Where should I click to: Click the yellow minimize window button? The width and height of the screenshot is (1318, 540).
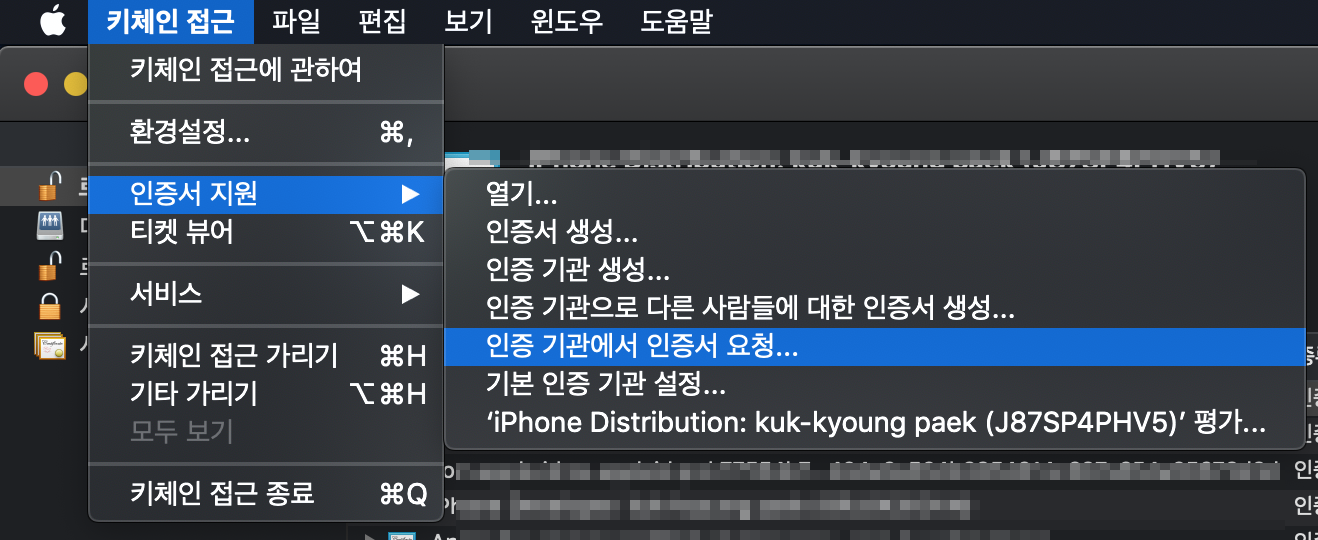[75, 85]
